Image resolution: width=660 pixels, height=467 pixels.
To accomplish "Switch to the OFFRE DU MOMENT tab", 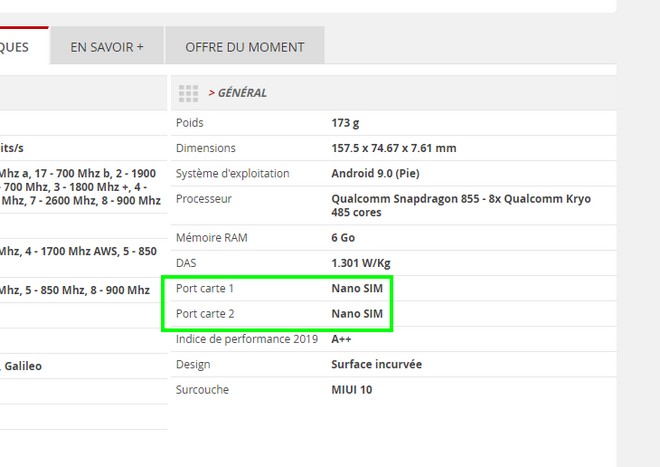I will (244, 47).
